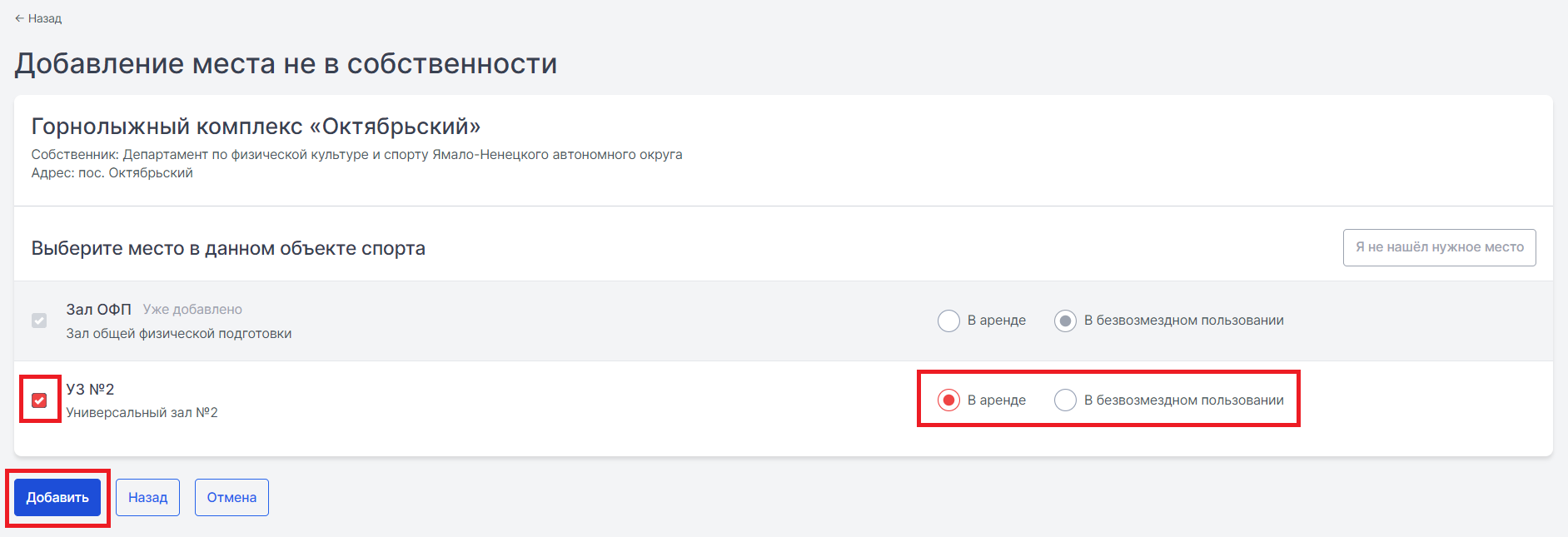Click the Отмена button
This screenshot has height=537, width=1568.
(x=231, y=497)
